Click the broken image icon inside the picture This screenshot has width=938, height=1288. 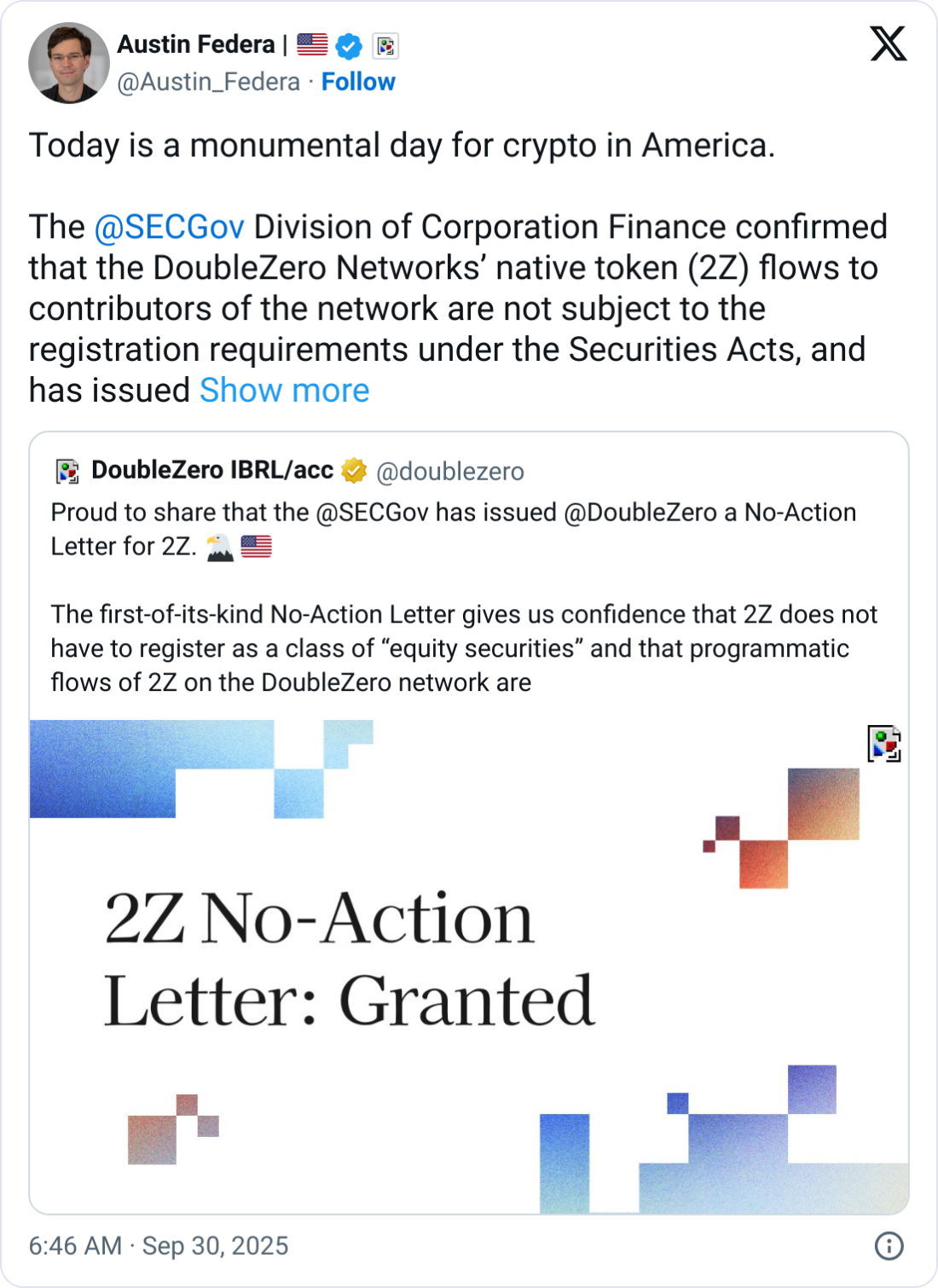tap(884, 743)
